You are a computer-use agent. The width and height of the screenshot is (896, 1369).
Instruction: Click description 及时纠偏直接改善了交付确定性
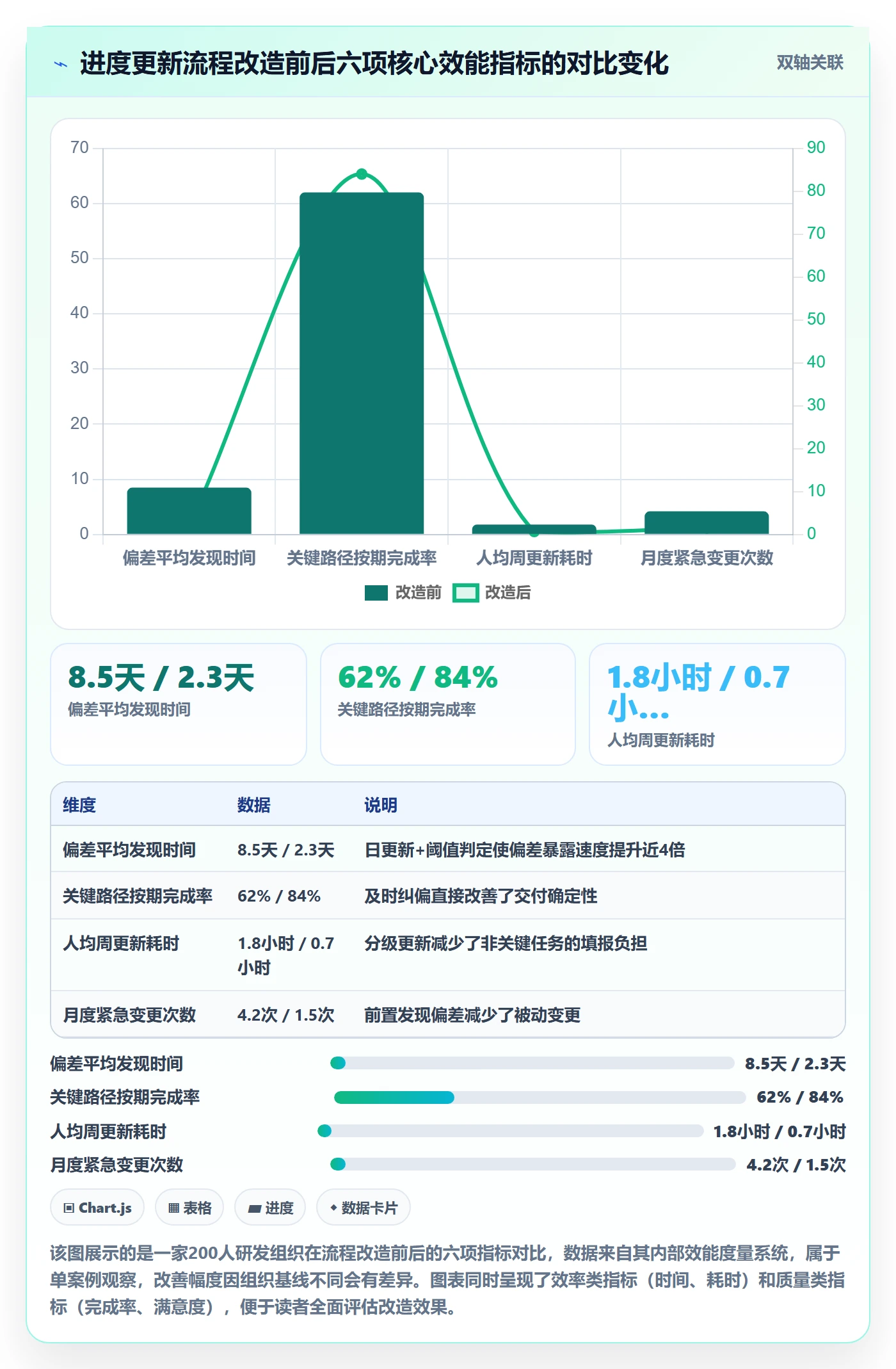[481, 895]
